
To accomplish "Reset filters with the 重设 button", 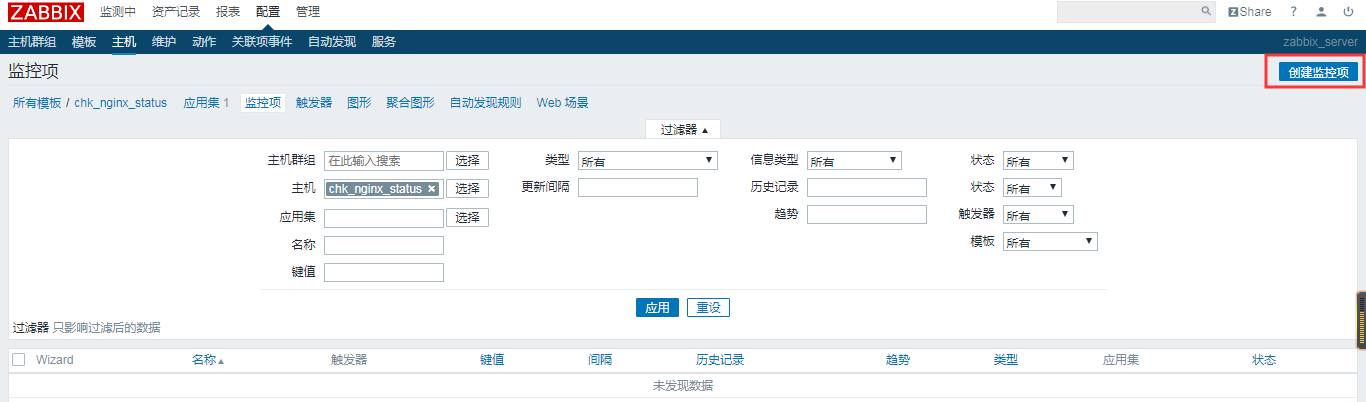I will [708, 308].
